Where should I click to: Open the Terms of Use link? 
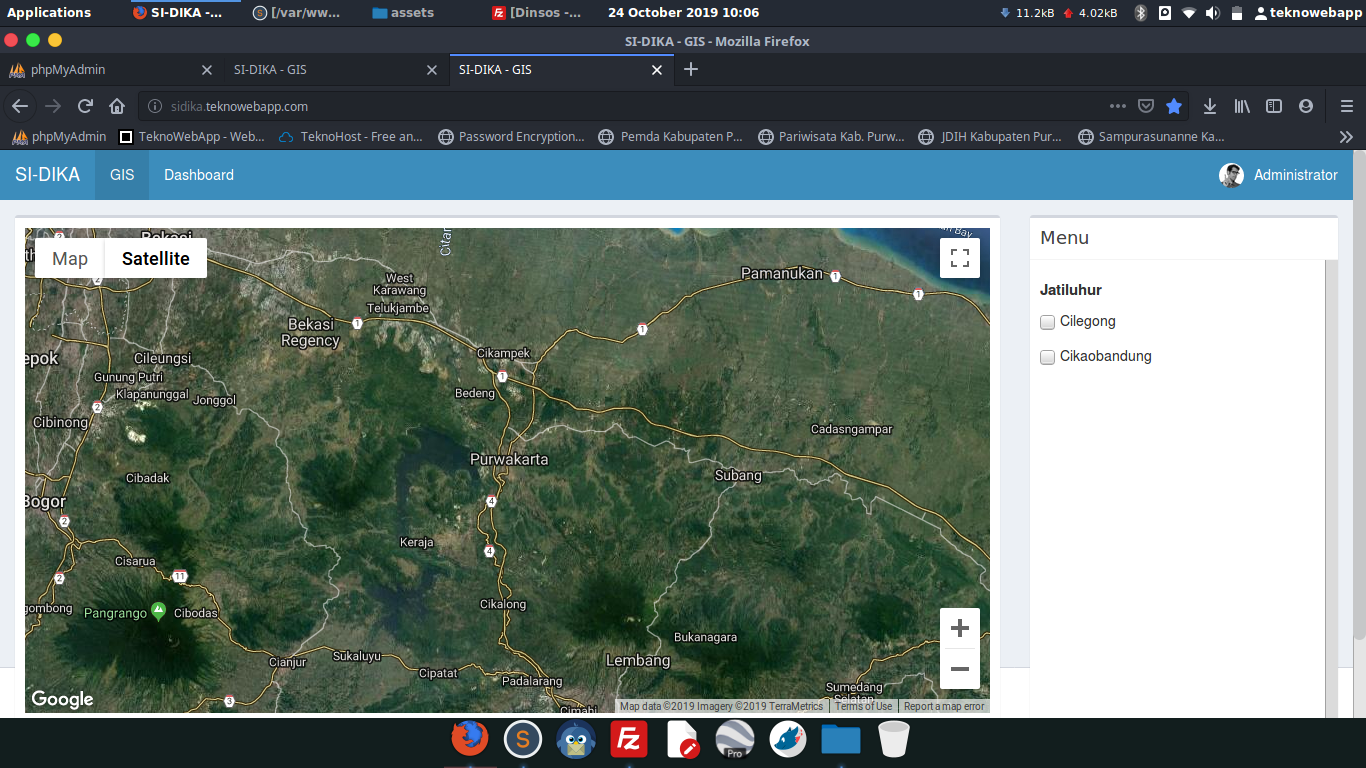point(864,706)
